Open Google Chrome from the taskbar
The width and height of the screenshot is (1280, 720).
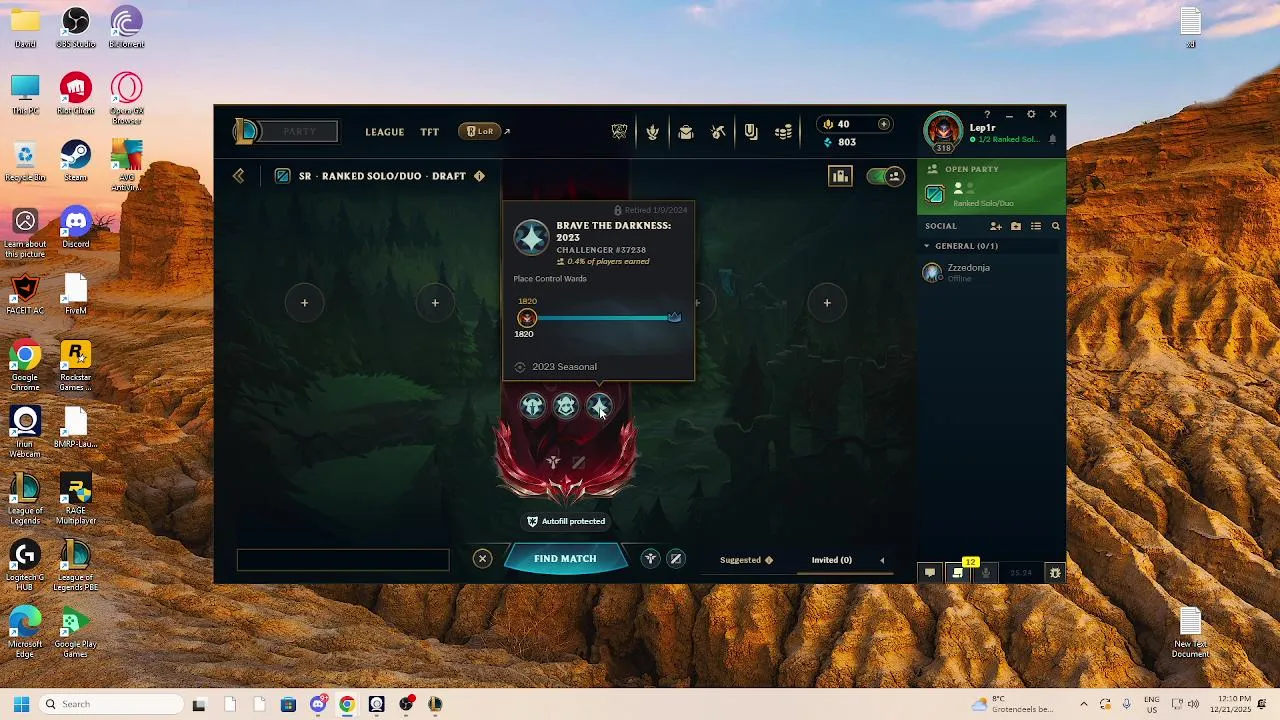pyautogui.click(x=347, y=704)
